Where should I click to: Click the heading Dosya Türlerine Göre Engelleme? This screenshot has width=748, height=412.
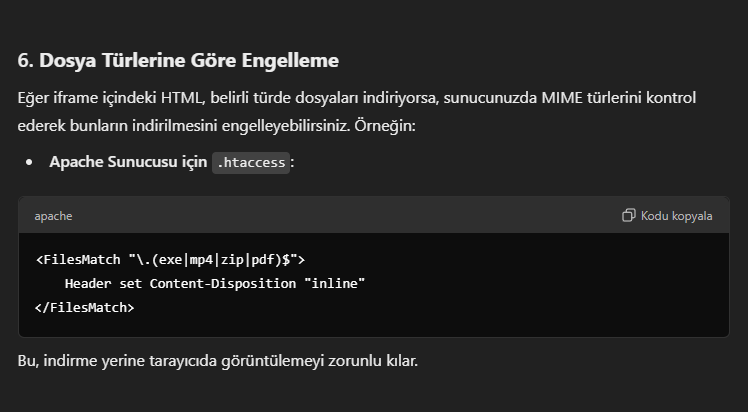tap(178, 61)
